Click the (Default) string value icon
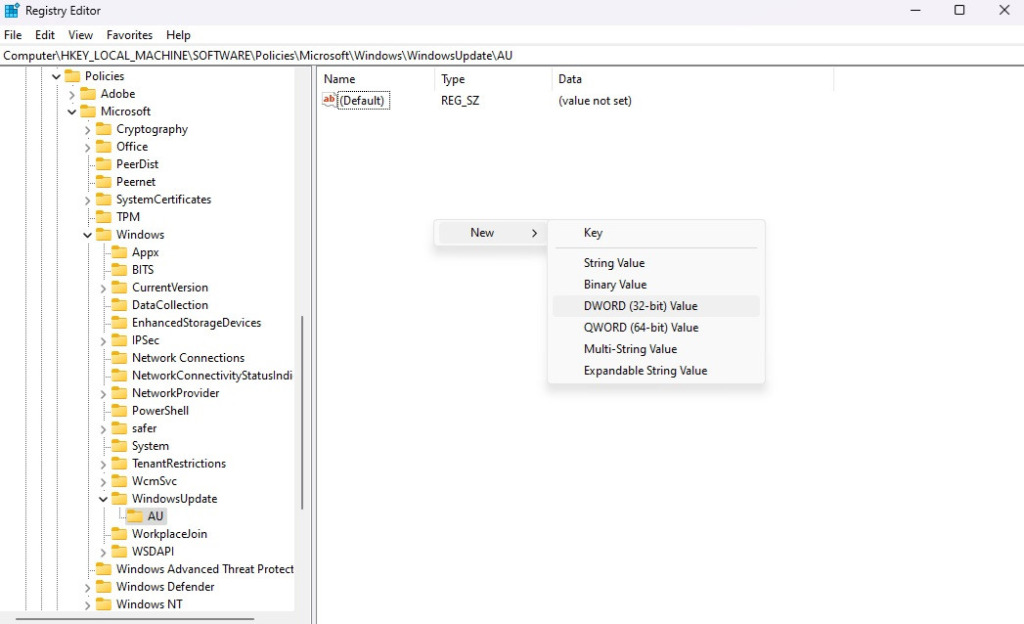The image size is (1024, 624). pos(329,100)
